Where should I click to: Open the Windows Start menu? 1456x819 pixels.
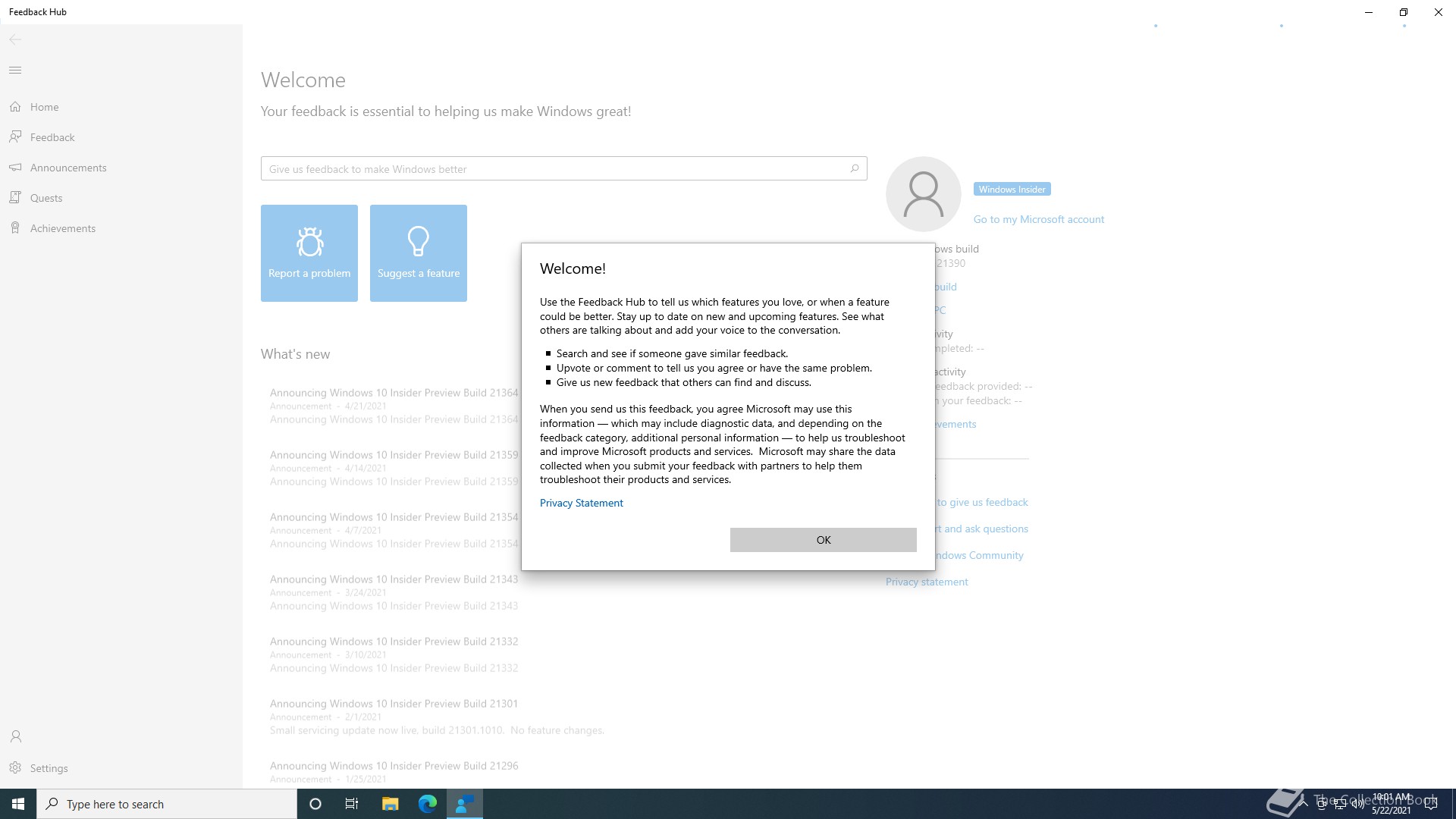coord(18,804)
